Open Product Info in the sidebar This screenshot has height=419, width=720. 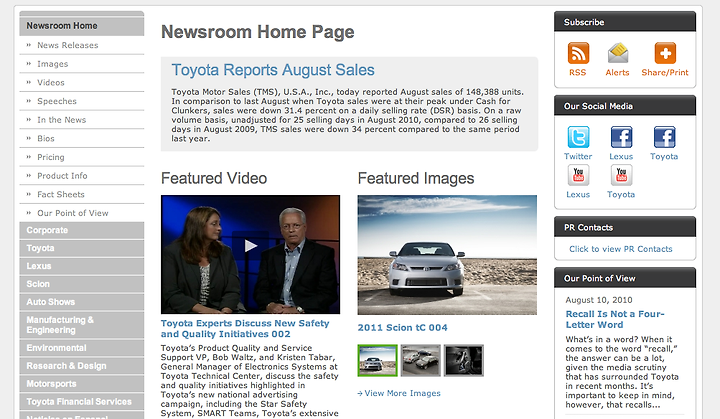point(82,176)
